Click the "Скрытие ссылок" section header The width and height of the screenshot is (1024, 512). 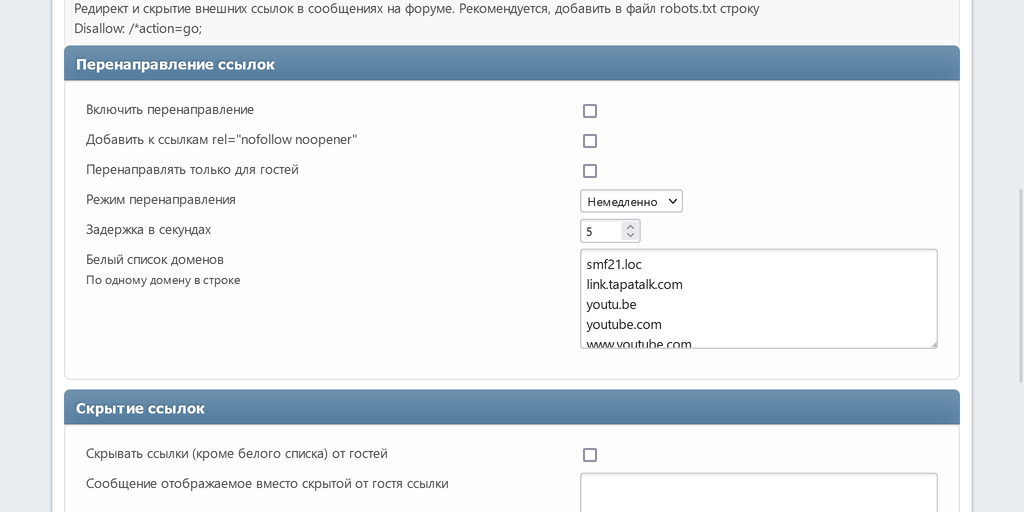[x=140, y=408]
